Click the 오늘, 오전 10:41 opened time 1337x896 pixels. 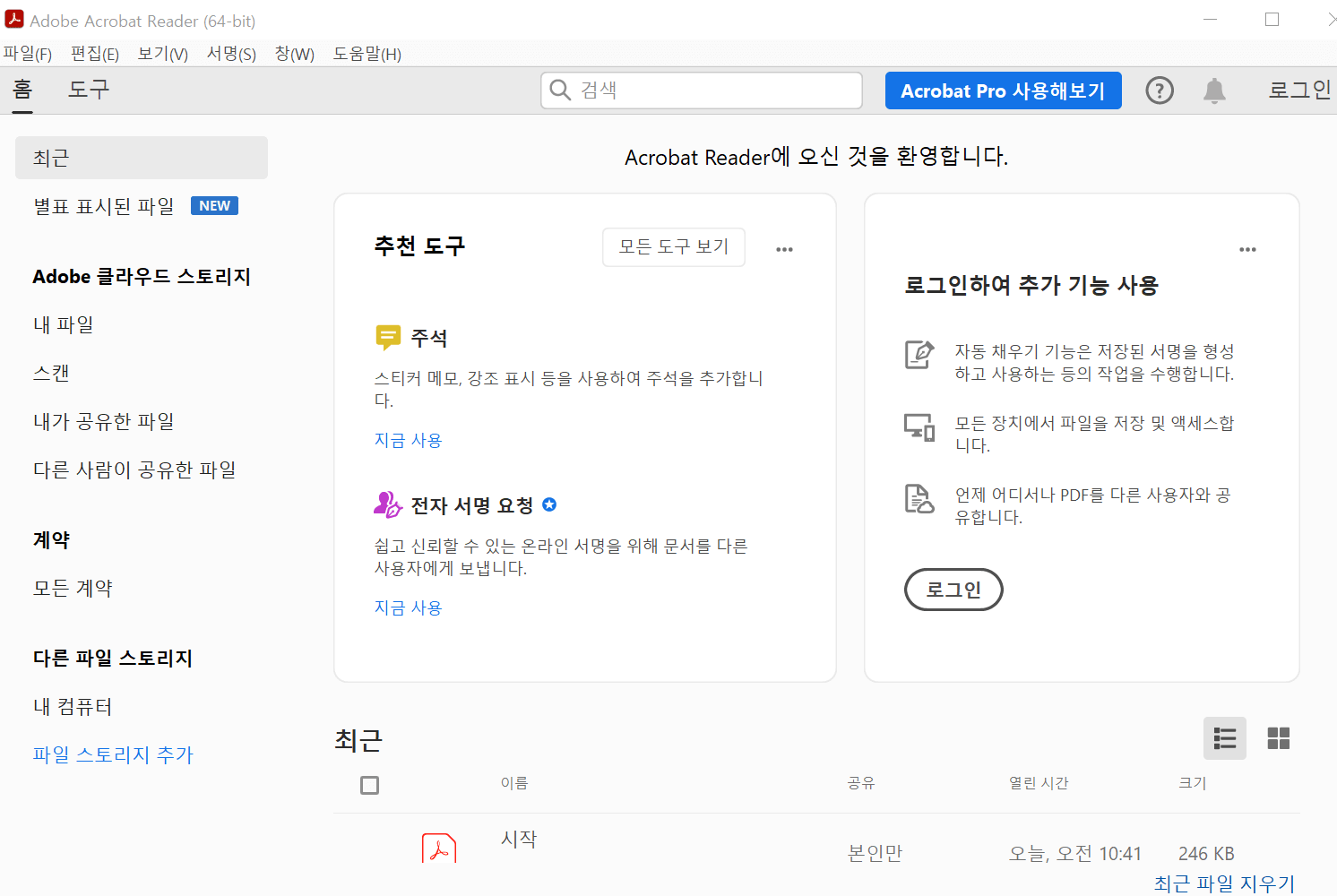pos(1075,854)
